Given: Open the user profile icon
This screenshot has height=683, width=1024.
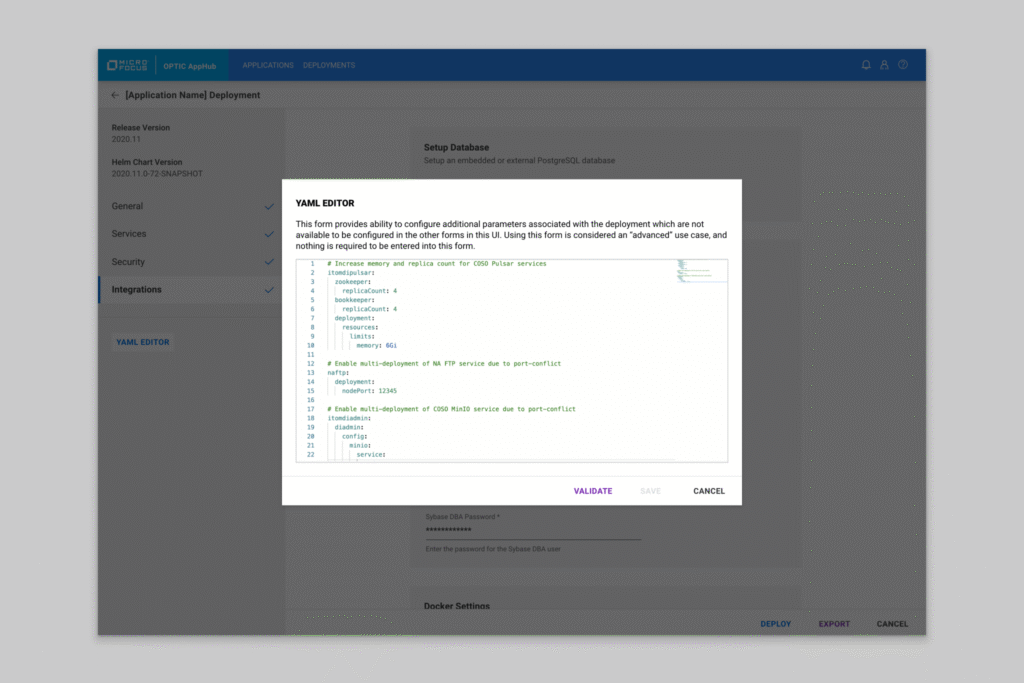Looking at the screenshot, I should click(x=884, y=65).
